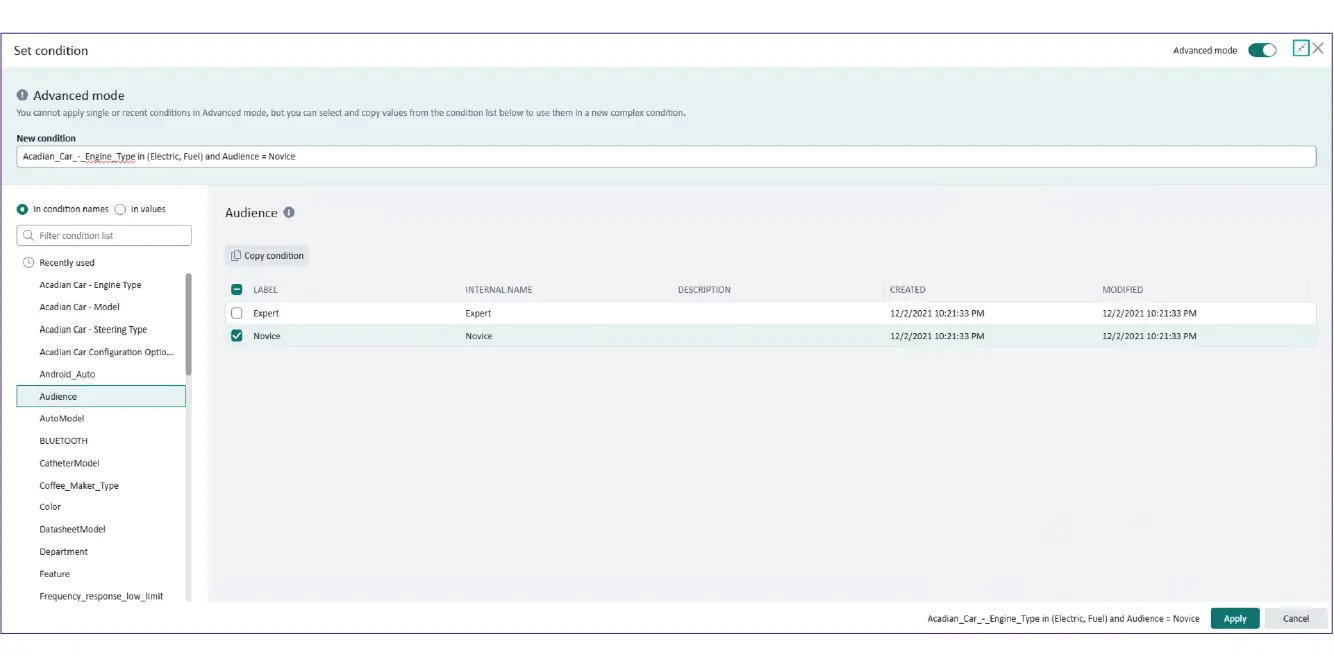Check the Expert row checkbox
This screenshot has height=667, width=1334.
click(237, 313)
